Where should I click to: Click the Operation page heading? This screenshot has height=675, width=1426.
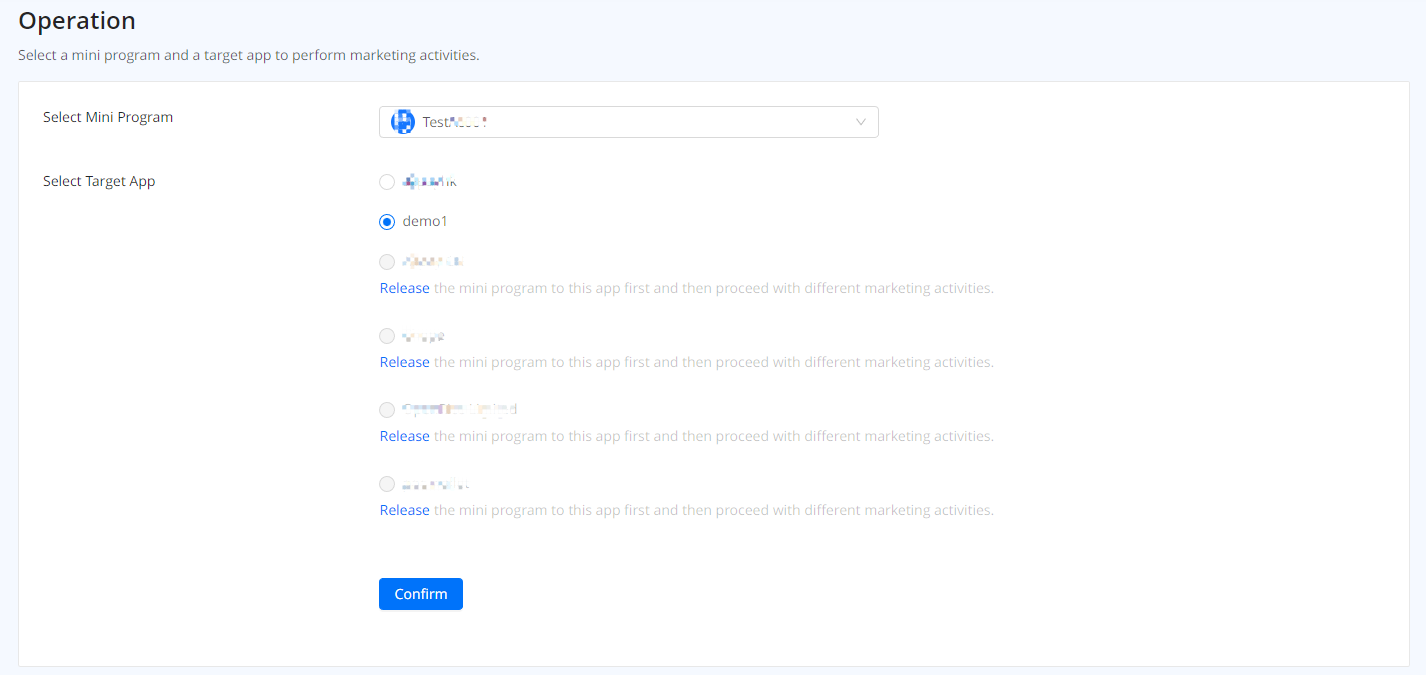click(77, 20)
